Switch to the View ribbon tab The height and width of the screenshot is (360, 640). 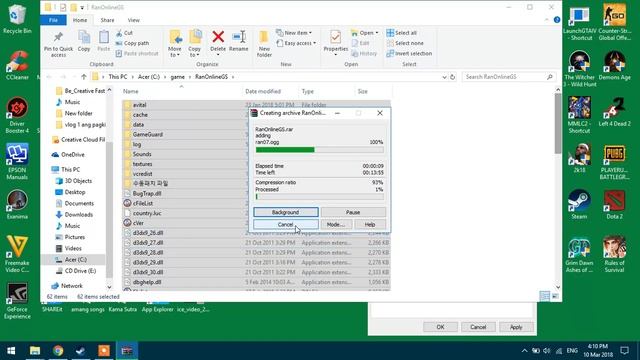coord(133,20)
